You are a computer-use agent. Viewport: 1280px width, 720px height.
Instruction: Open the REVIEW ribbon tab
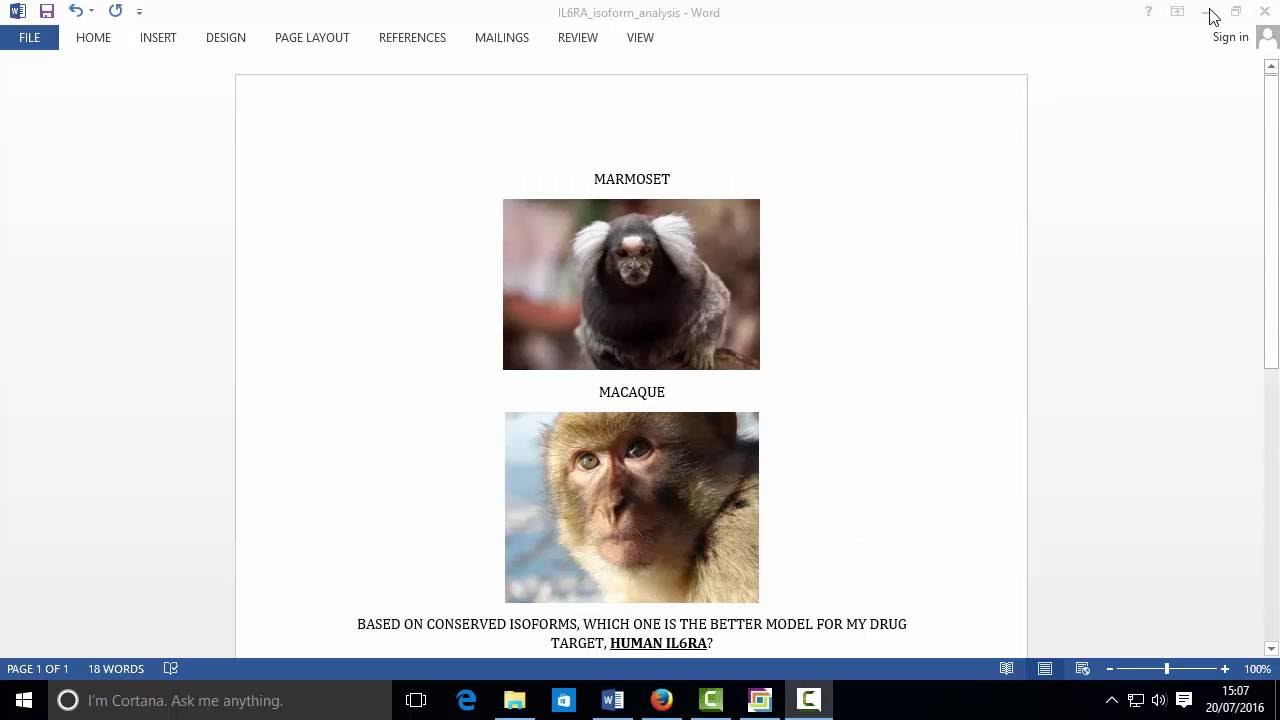tap(578, 37)
